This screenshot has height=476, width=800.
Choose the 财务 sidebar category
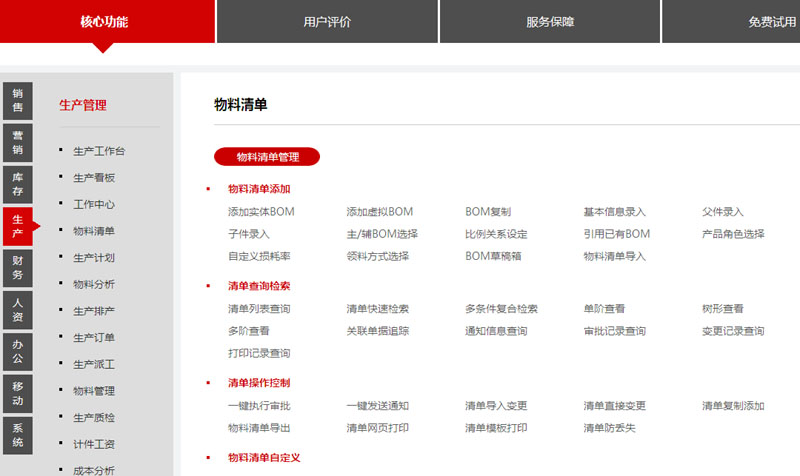coord(18,267)
